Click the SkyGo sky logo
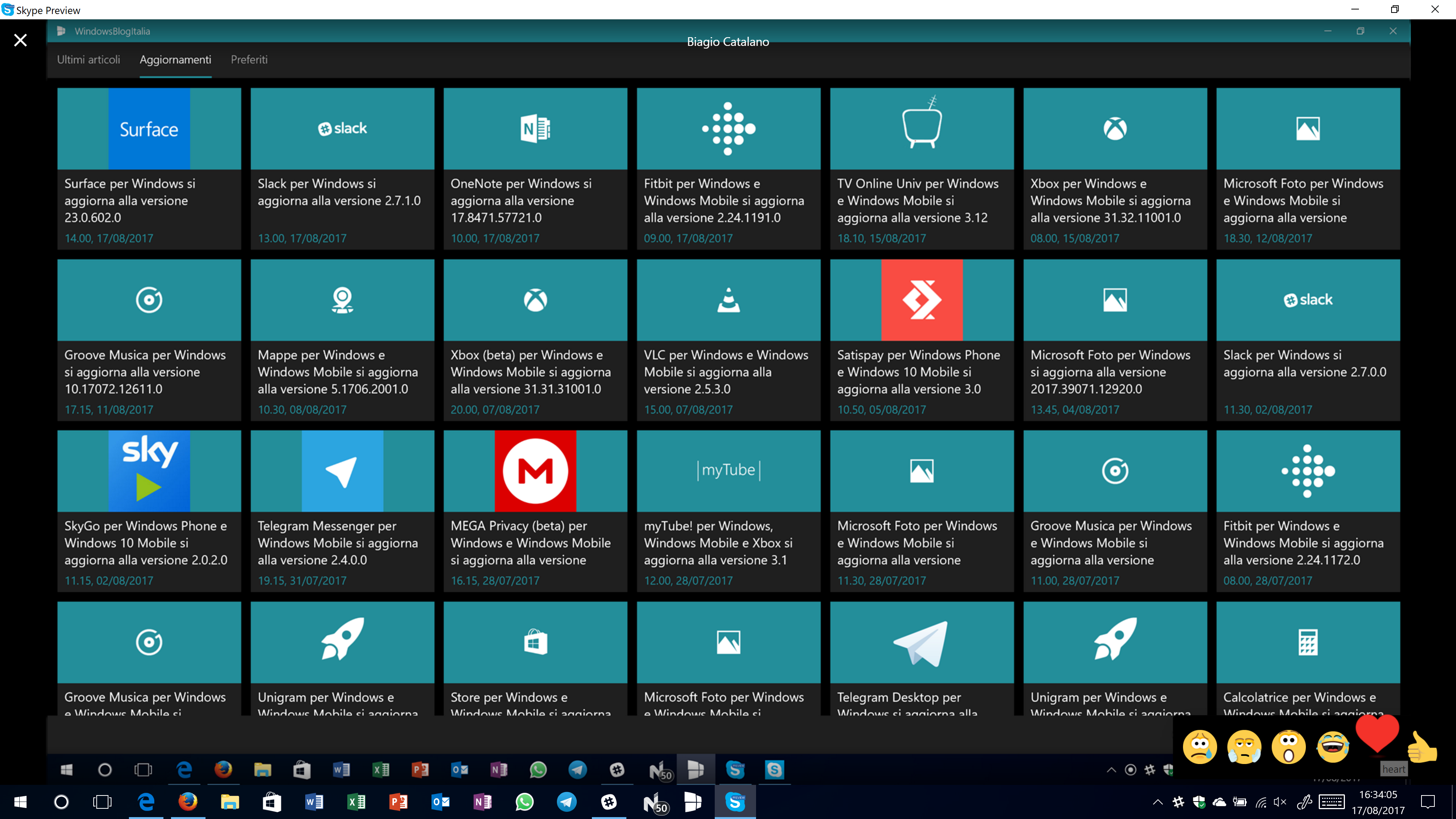The image size is (1456, 819). pos(149,471)
